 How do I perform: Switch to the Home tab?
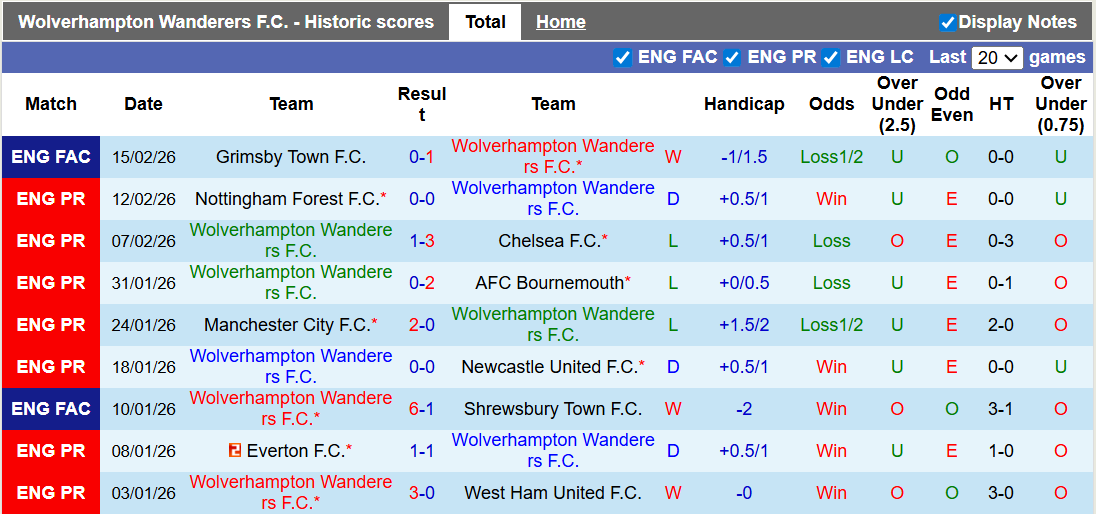coord(560,22)
